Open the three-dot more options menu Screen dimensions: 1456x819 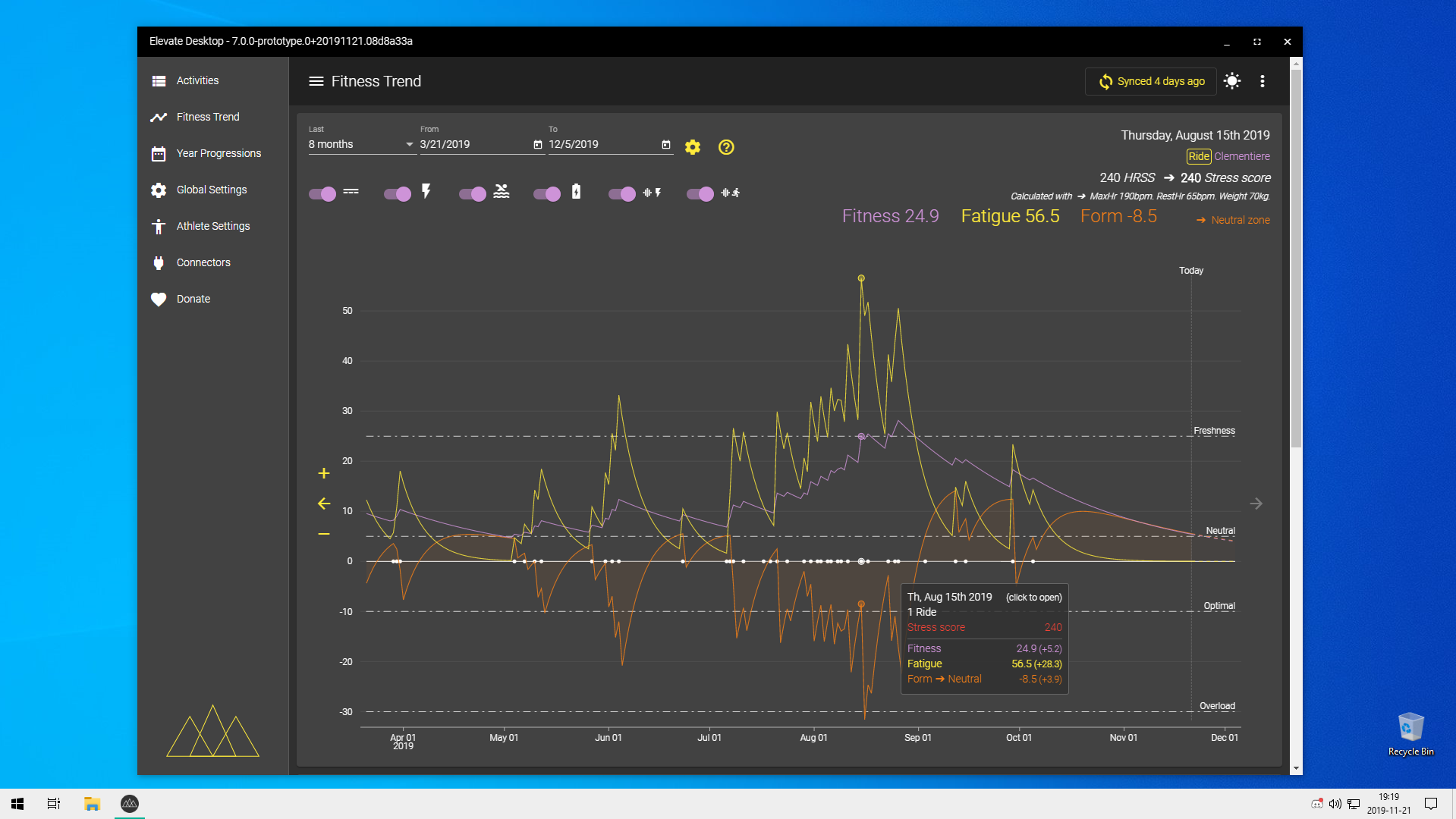[1263, 81]
